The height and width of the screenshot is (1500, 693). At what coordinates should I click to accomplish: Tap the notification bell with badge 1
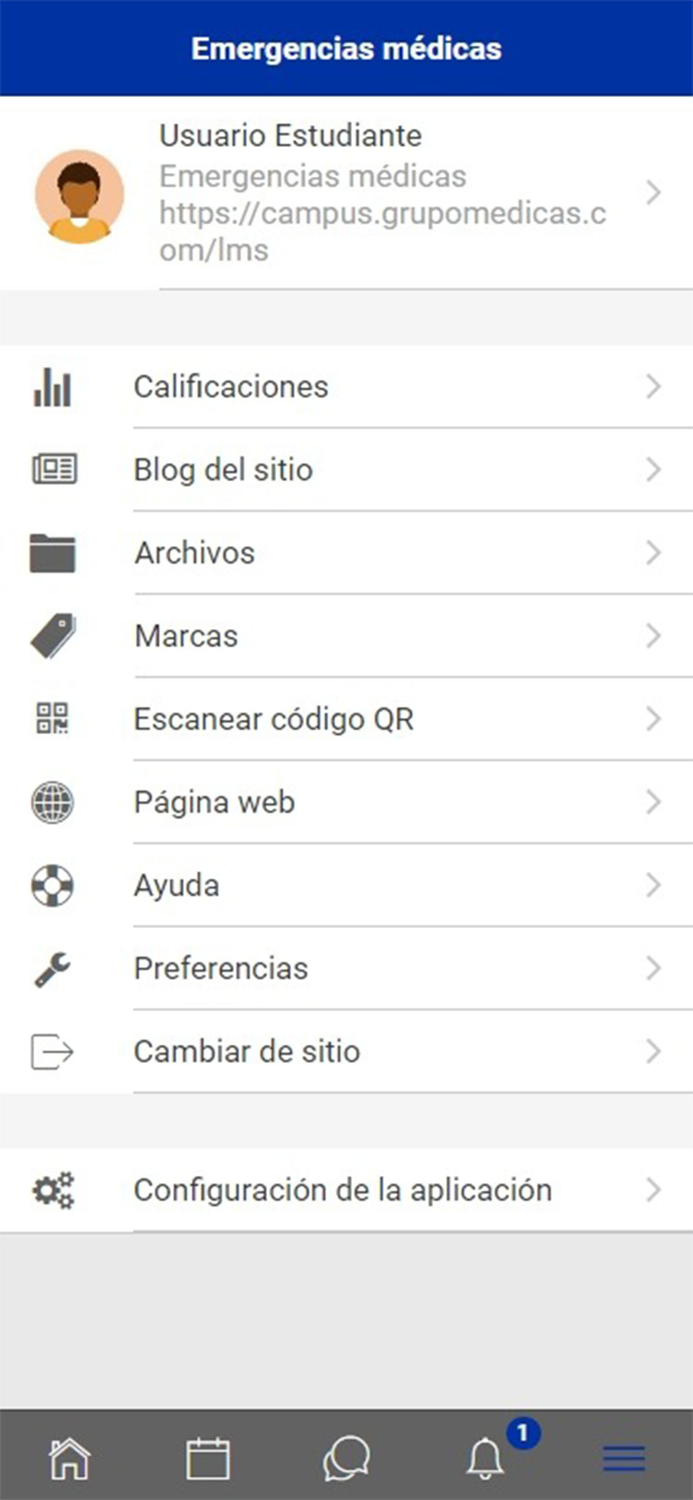485,1458
